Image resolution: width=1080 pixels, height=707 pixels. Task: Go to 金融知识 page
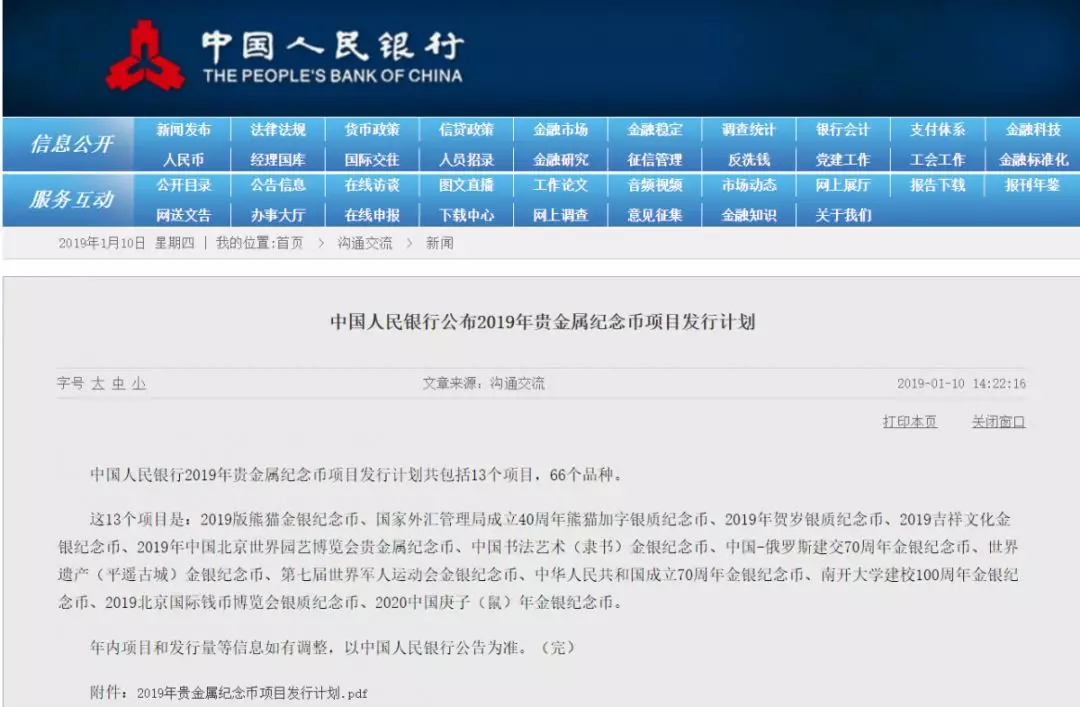(x=749, y=215)
